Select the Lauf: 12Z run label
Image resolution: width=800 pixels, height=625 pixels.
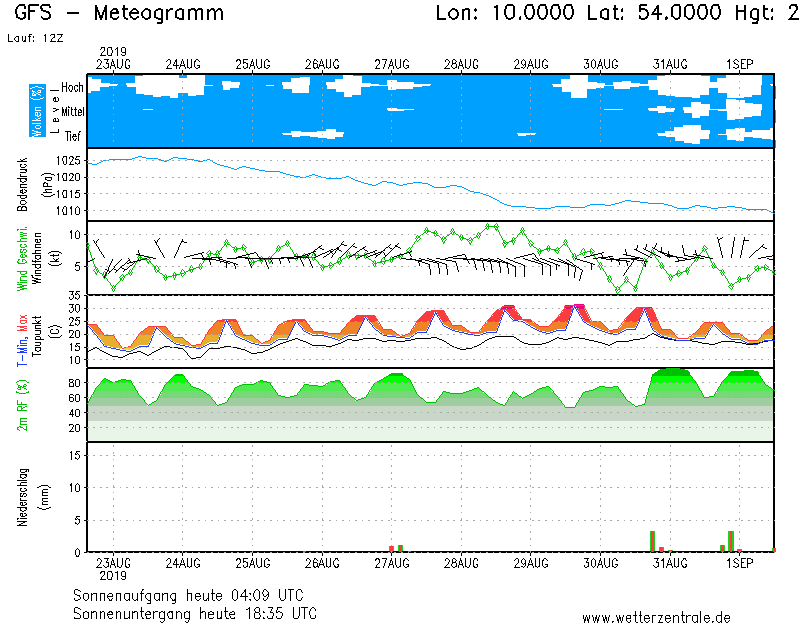(x=32, y=38)
